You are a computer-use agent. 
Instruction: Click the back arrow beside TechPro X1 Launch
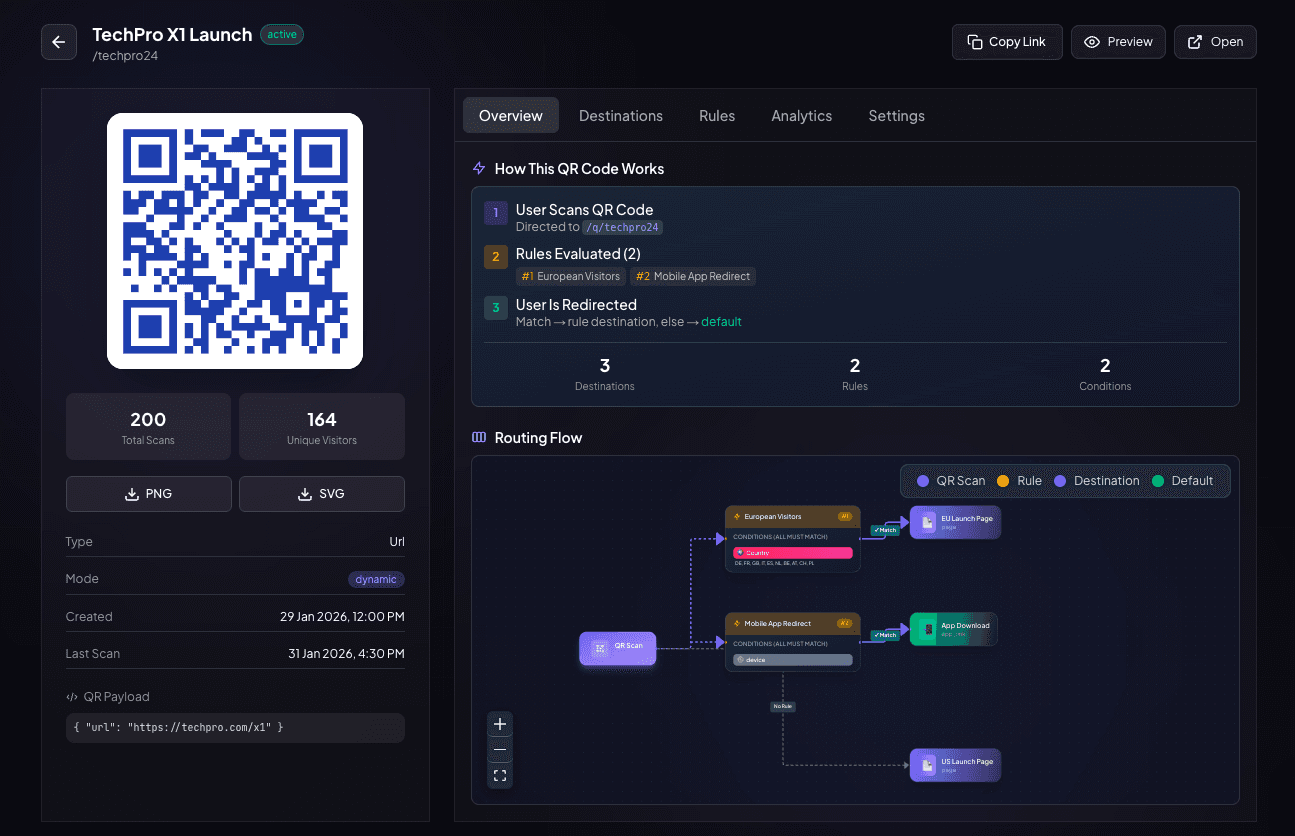pyautogui.click(x=58, y=41)
